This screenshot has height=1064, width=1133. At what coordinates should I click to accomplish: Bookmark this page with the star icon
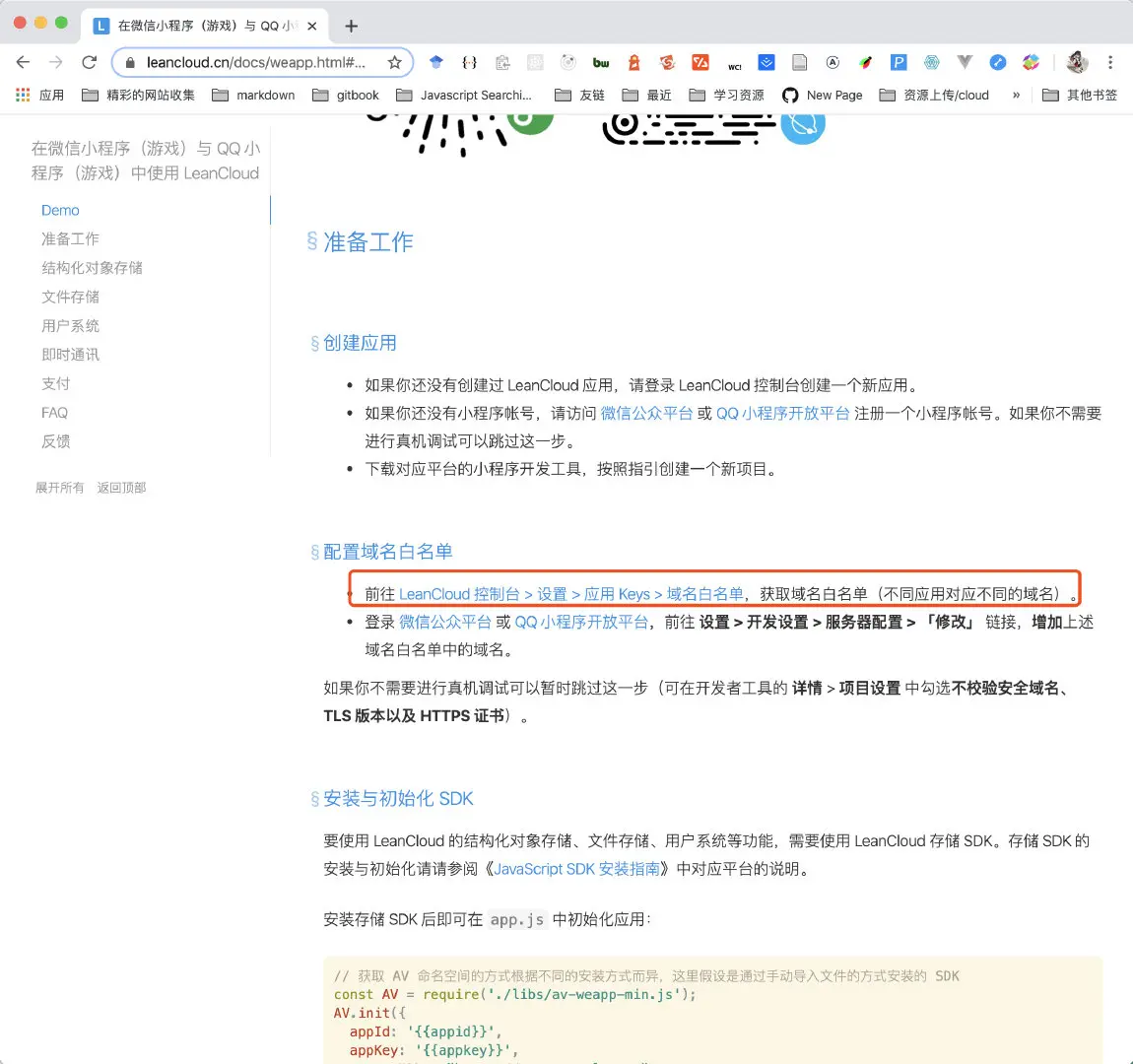394,62
